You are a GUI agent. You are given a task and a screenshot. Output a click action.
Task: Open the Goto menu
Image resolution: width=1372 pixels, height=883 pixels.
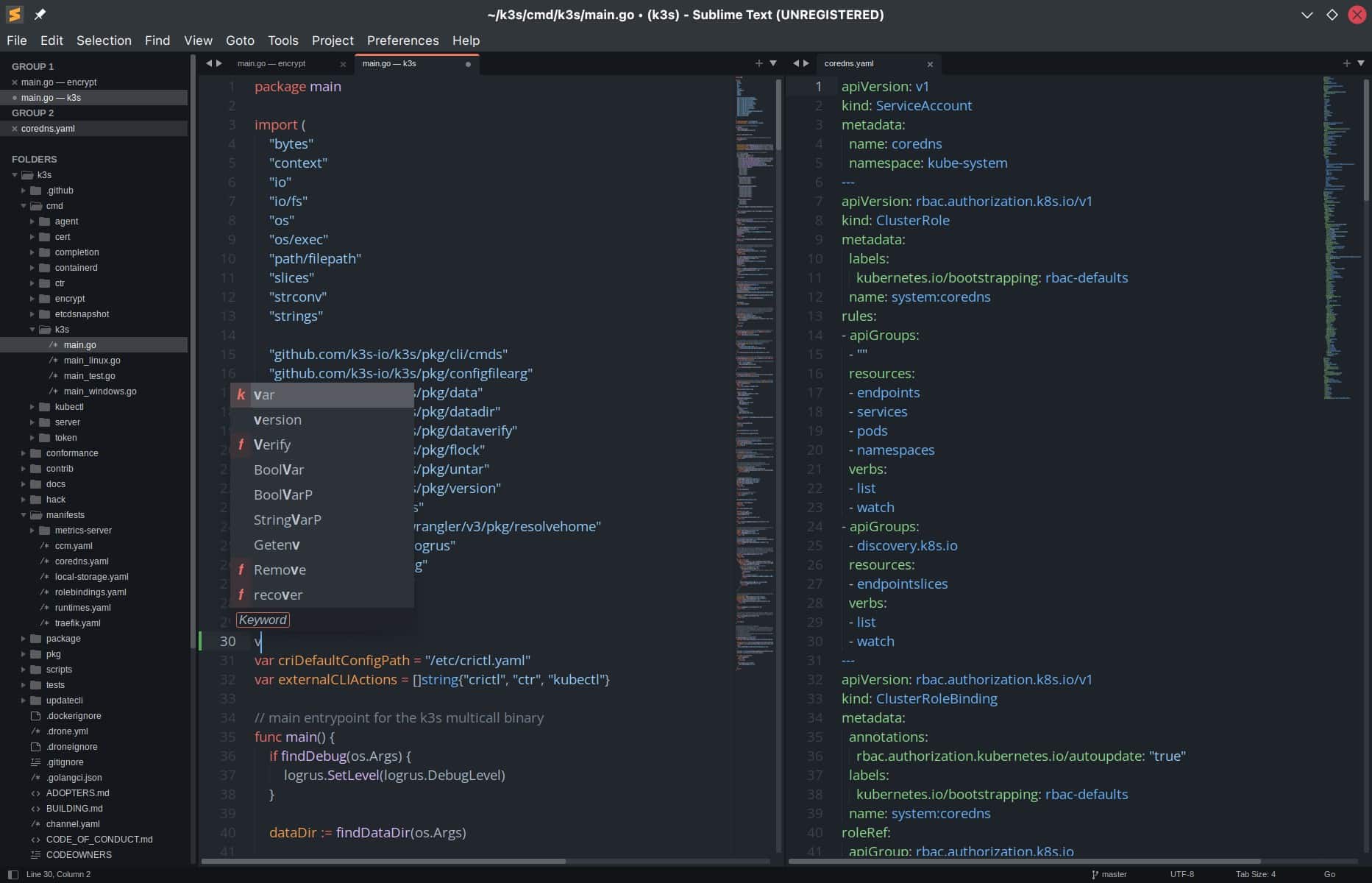click(240, 40)
